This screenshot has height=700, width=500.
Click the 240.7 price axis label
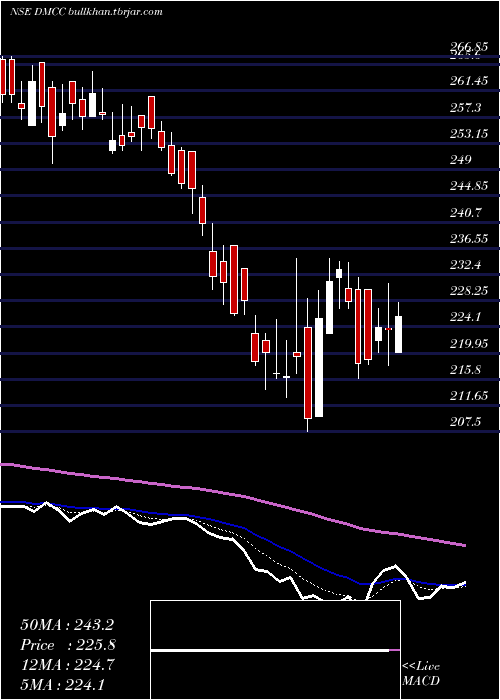tap(467, 212)
